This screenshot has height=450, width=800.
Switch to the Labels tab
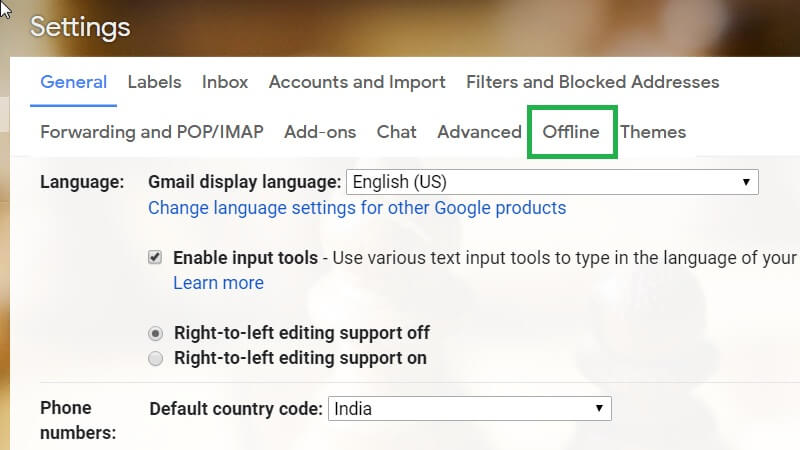[154, 82]
